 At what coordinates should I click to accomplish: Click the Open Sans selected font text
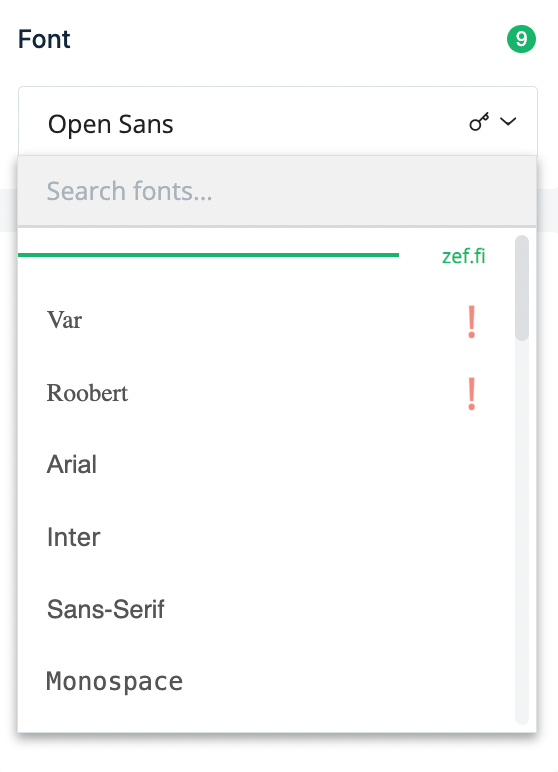pyautogui.click(x=110, y=124)
